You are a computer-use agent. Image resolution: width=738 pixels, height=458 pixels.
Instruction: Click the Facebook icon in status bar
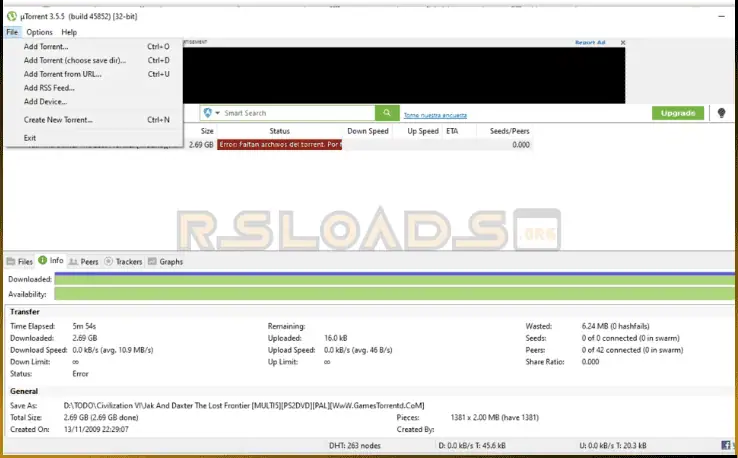point(723,445)
